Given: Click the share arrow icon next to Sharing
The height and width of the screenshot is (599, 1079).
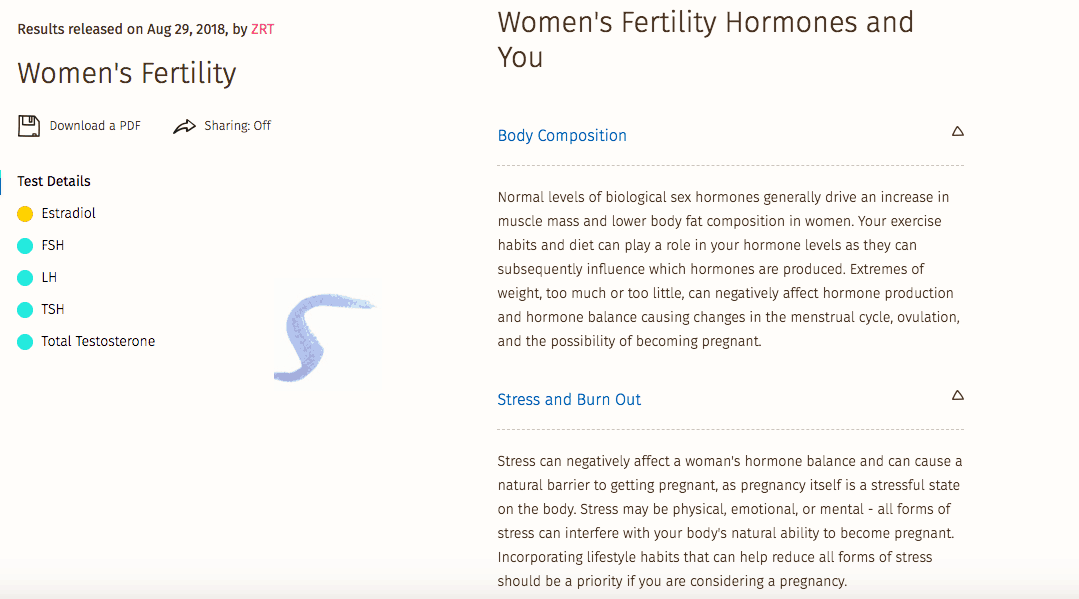Looking at the screenshot, I should pos(184,125).
